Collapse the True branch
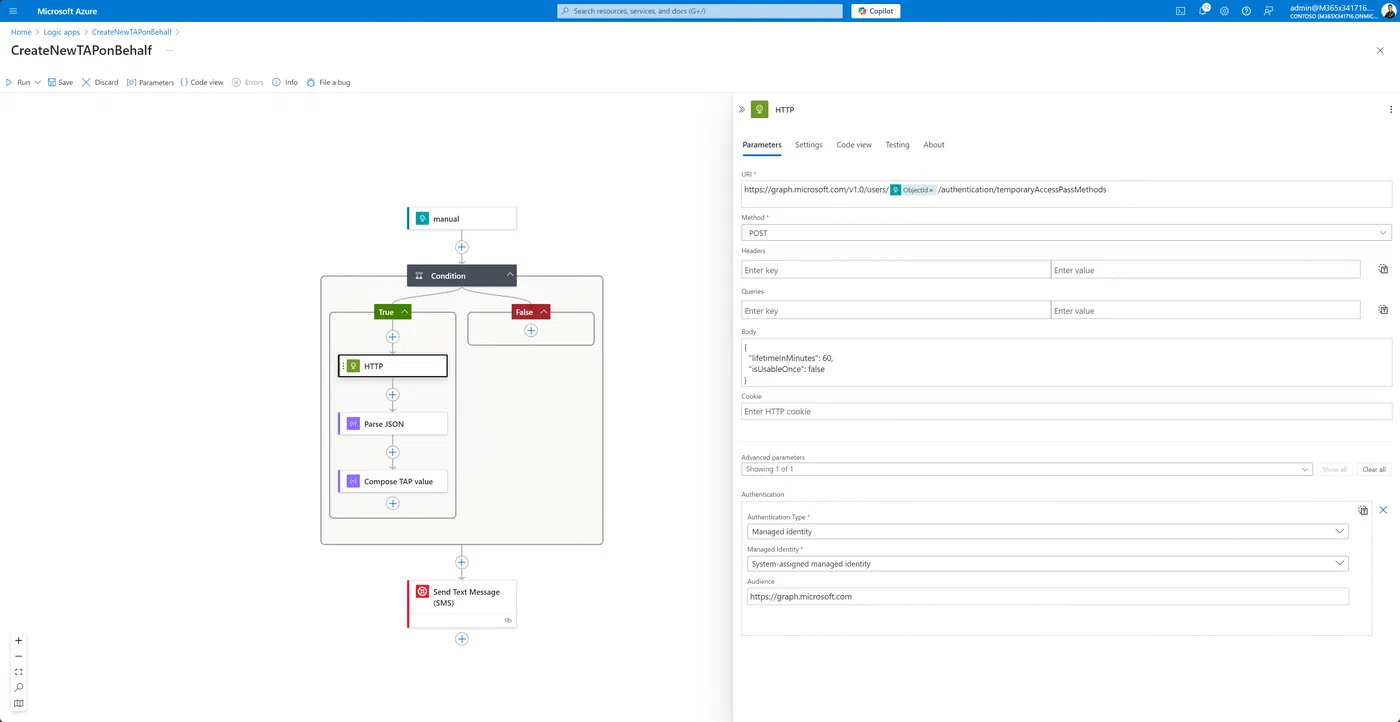 [x=404, y=312]
